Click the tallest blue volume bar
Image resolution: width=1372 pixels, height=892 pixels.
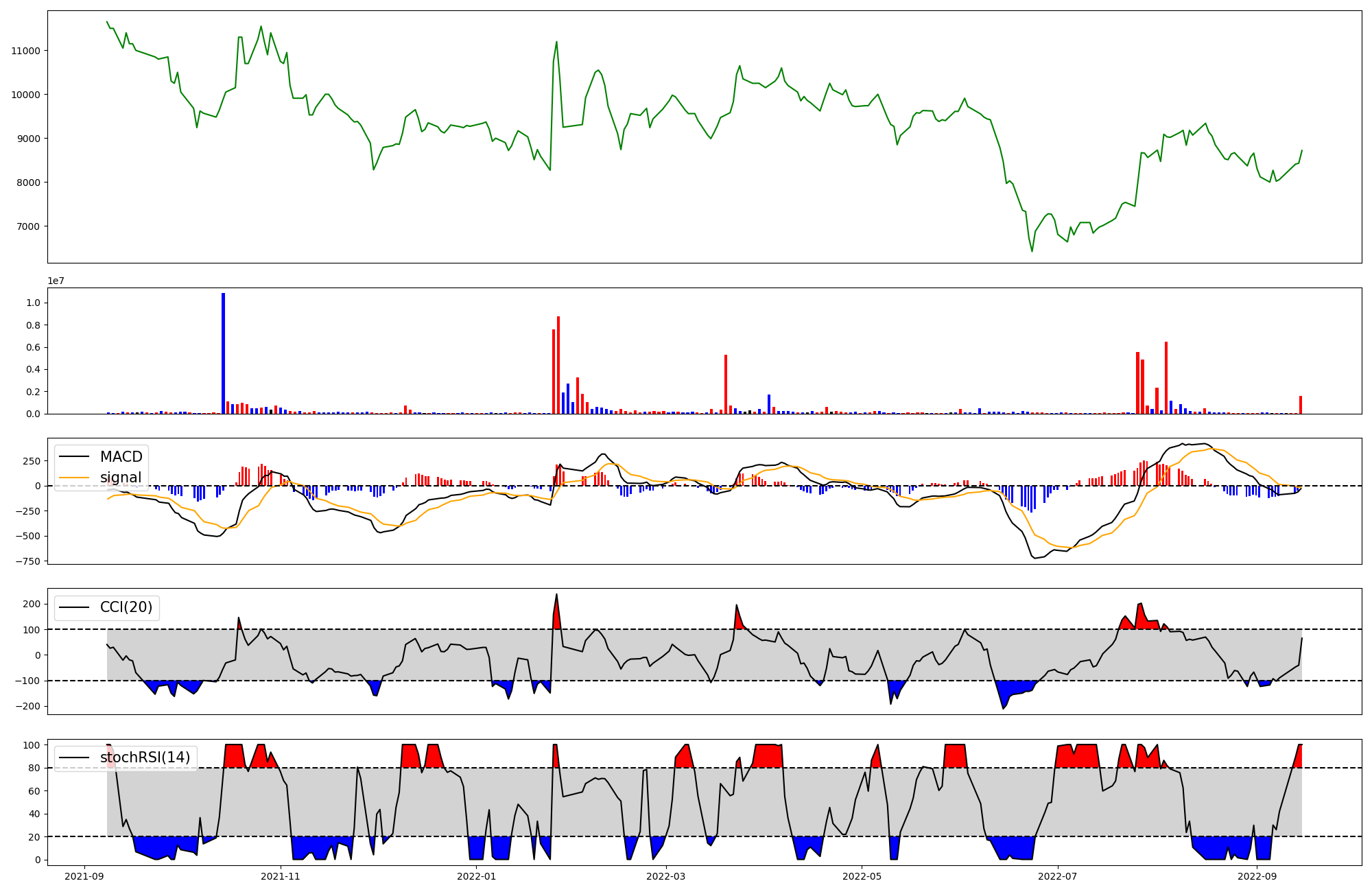tap(223, 353)
